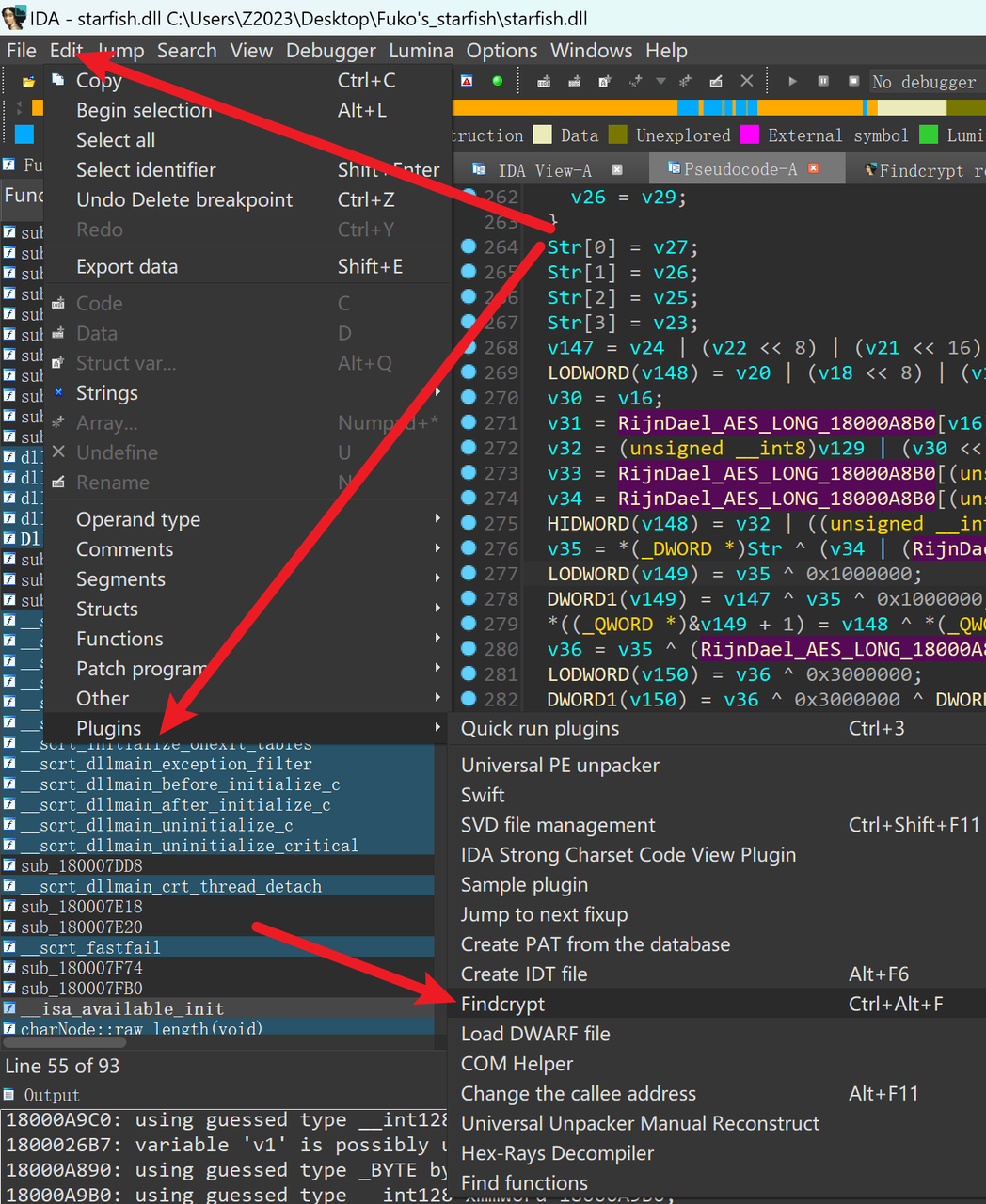Expand the Structs submenu arrow
Image resolution: width=986 pixels, height=1204 pixels.
pyautogui.click(x=437, y=609)
